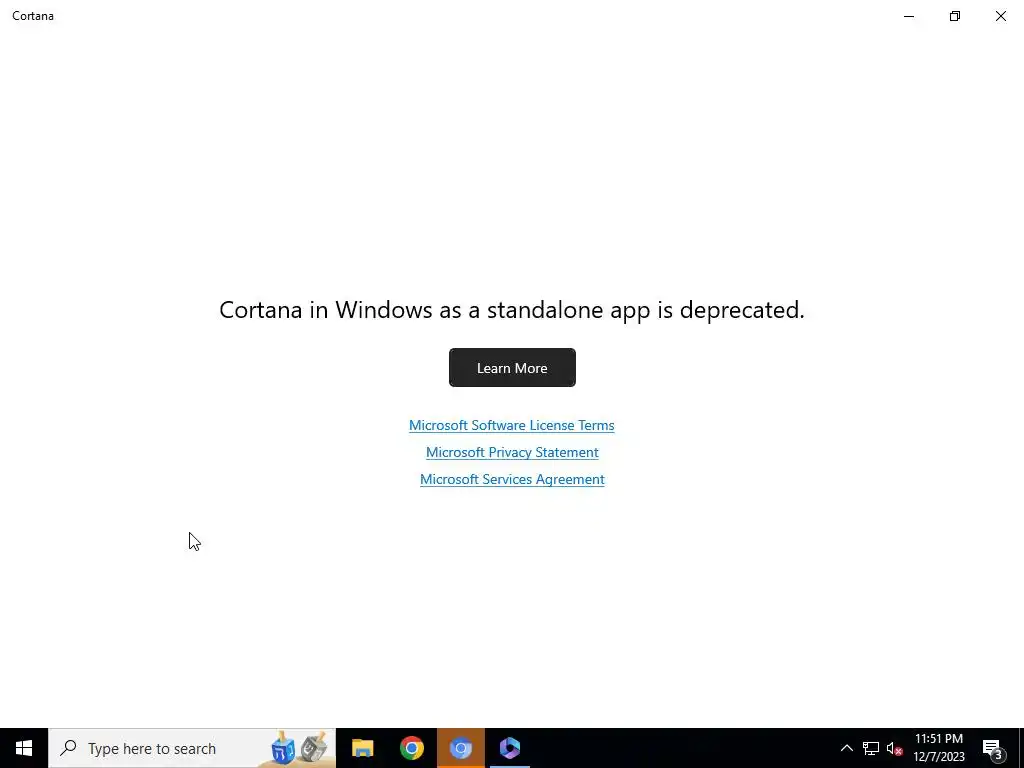The width and height of the screenshot is (1024, 768).
Task: Minimize the Cortana window
Action: click(909, 16)
